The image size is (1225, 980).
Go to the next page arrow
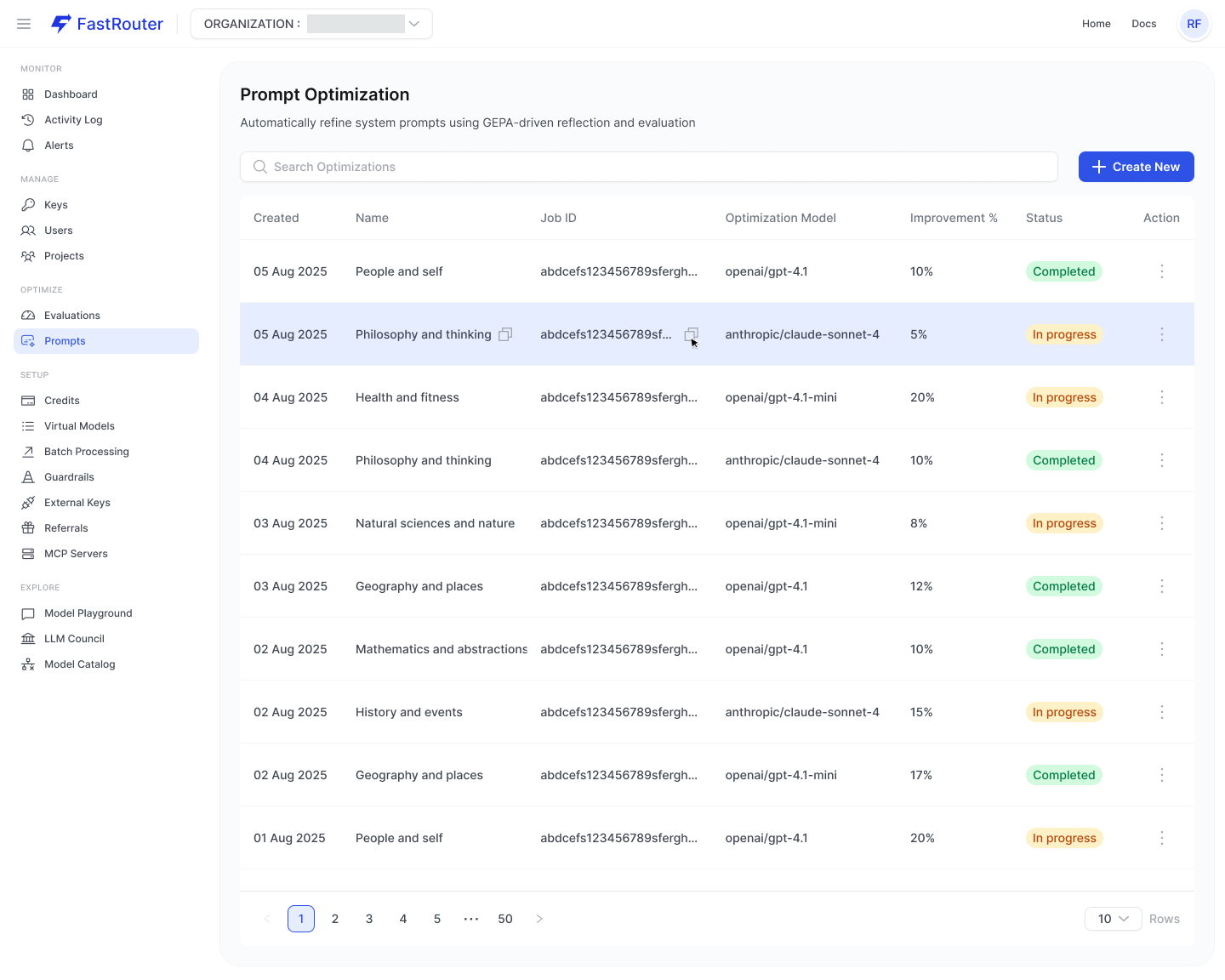[539, 919]
